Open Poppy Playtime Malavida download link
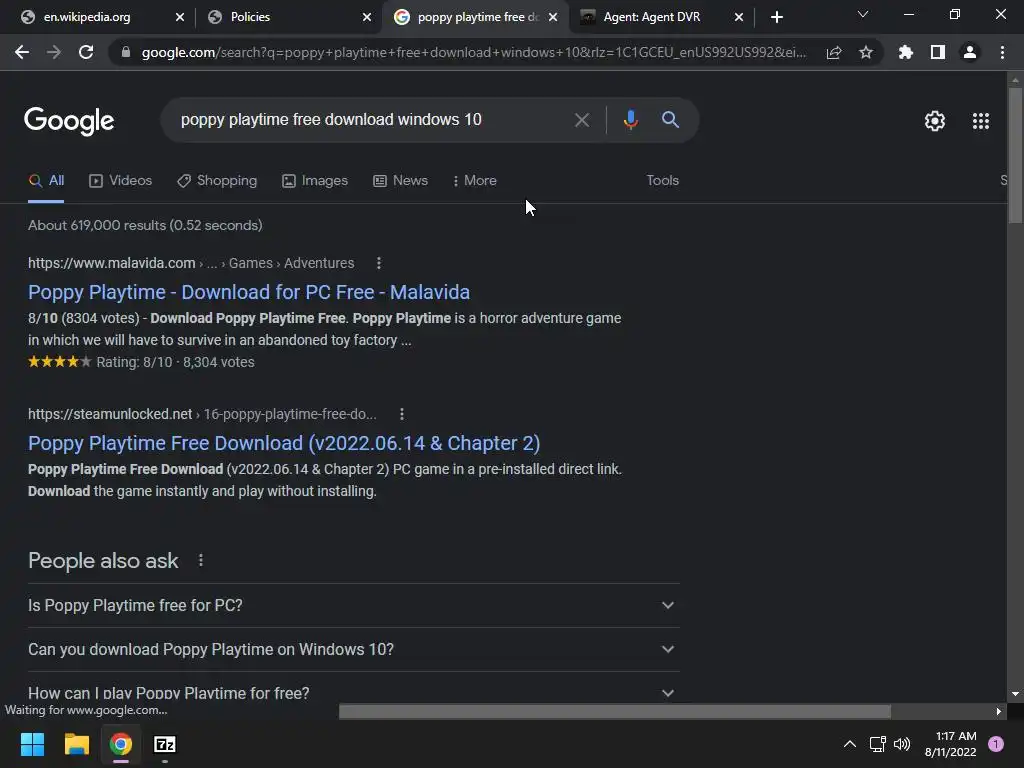The width and height of the screenshot is (1024, 768). (249, 292)
